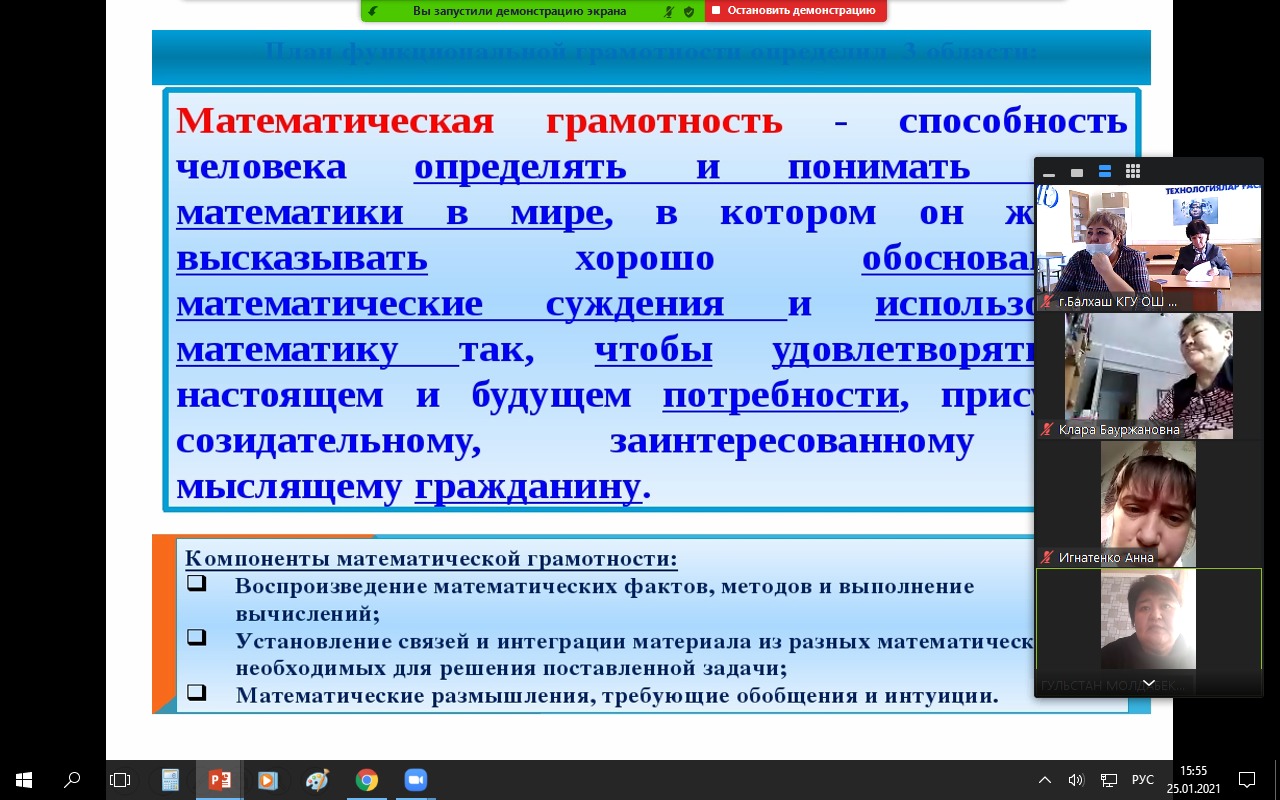Viewport: 1280px width, 800px height.
Task: Switch Zoom panel to single active speaker view
Action: (x=1077, y=172)
